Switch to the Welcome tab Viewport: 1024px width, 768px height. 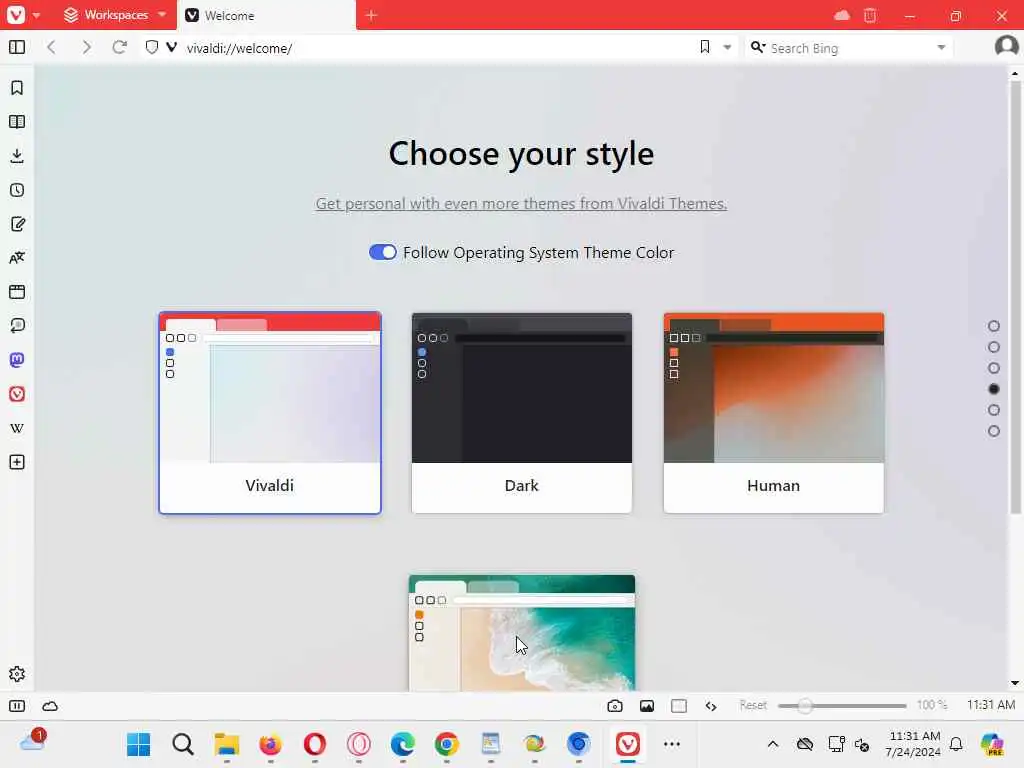pyautogui.click(x=266, y=15)
